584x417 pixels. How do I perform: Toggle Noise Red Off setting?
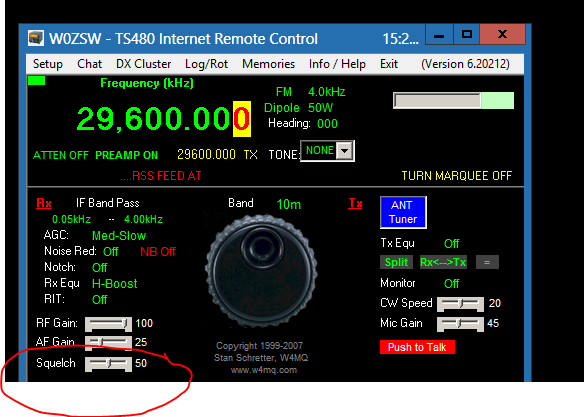(111, 252)
